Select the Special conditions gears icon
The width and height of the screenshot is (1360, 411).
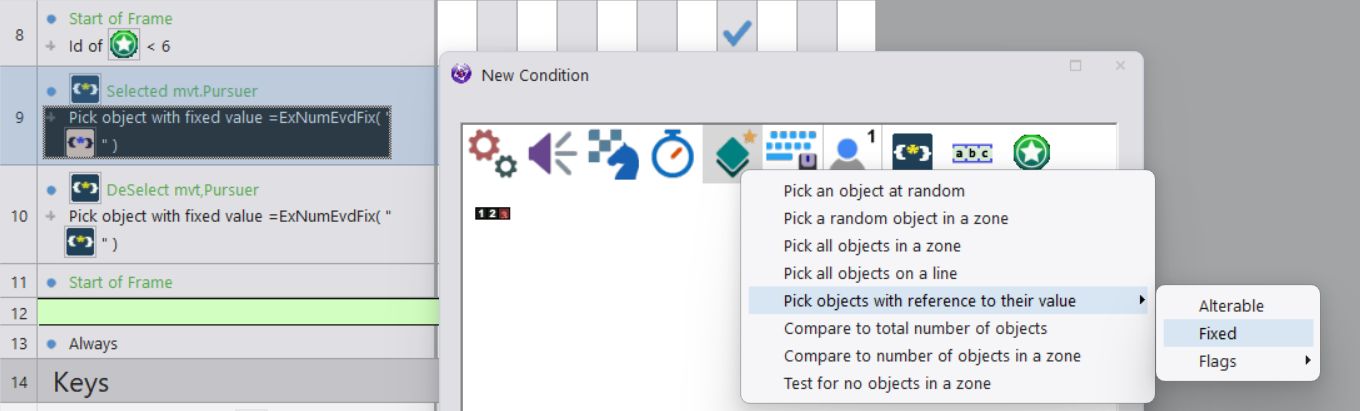point(493,154)
